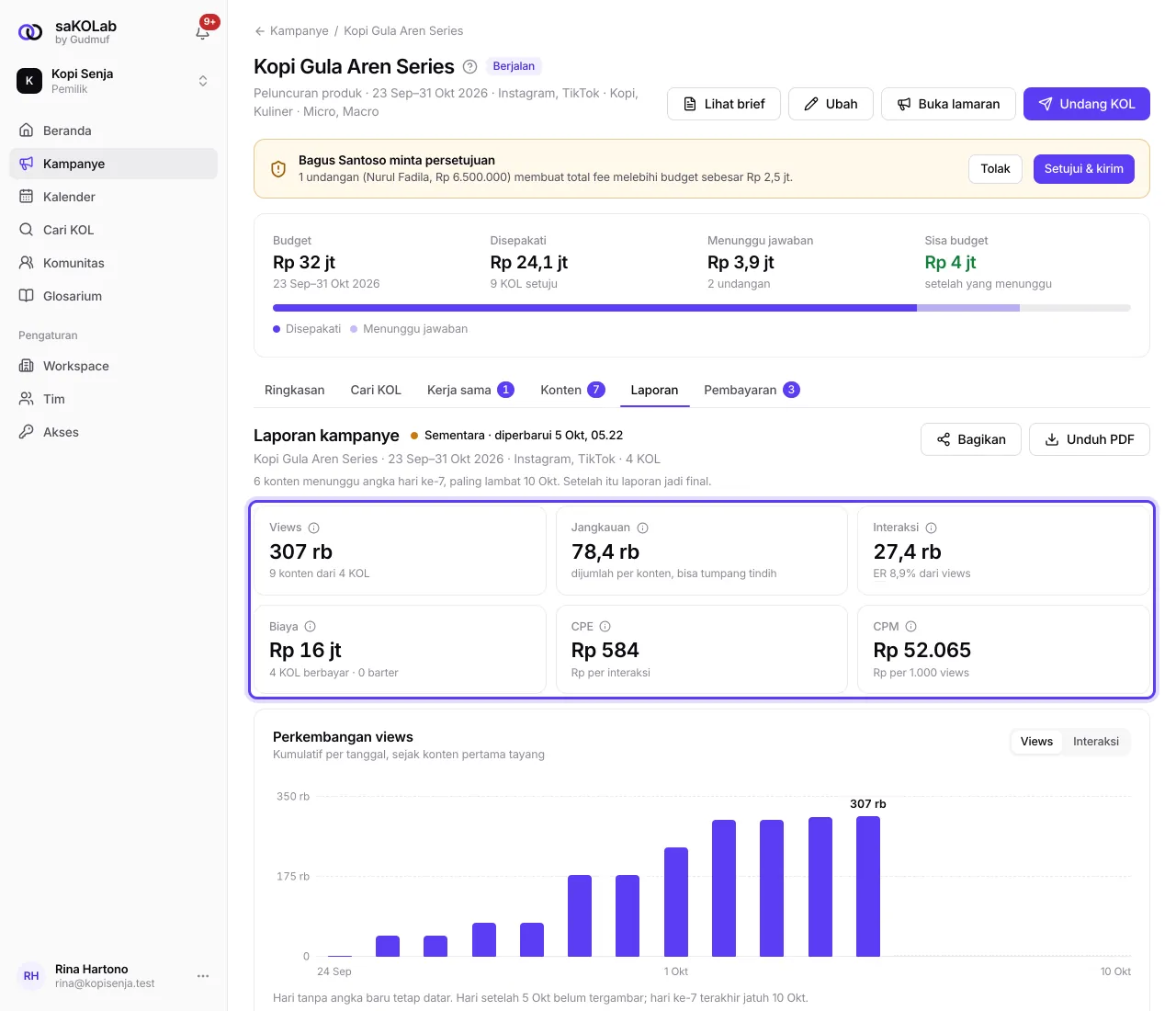
Task: Click the warning shield icon in approval banner
Action: coord(278,169)
